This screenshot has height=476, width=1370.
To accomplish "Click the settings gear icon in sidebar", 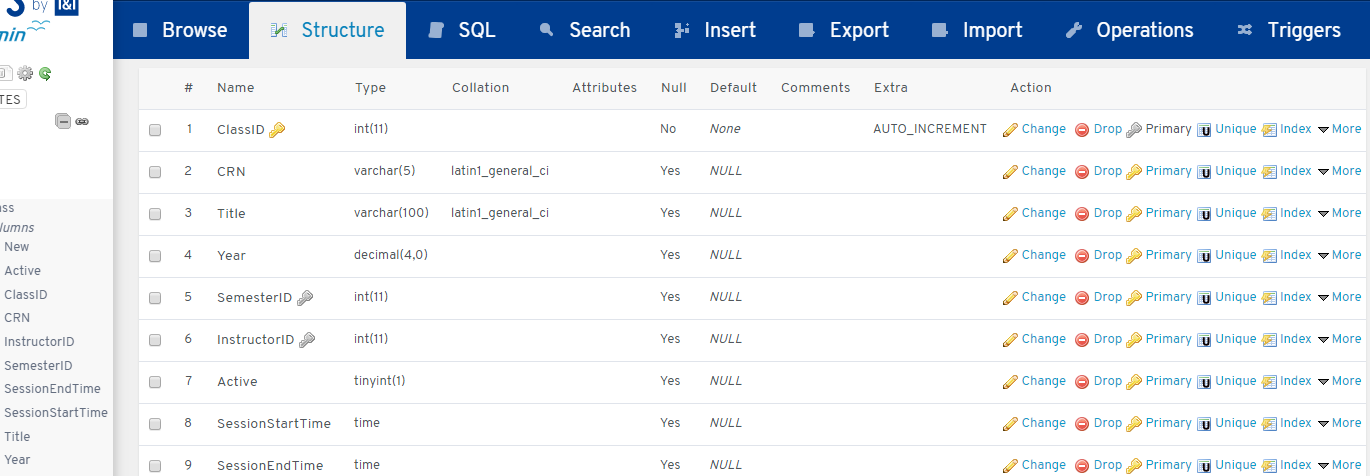I will pos(25,73).
